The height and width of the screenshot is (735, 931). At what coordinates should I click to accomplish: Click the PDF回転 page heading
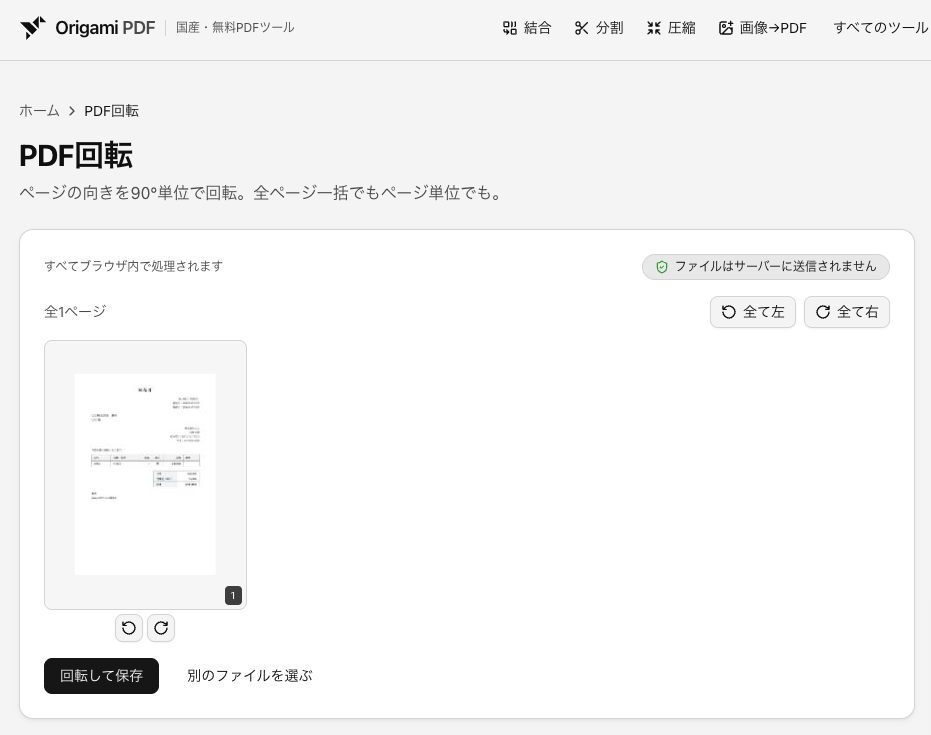pos(76,156)
